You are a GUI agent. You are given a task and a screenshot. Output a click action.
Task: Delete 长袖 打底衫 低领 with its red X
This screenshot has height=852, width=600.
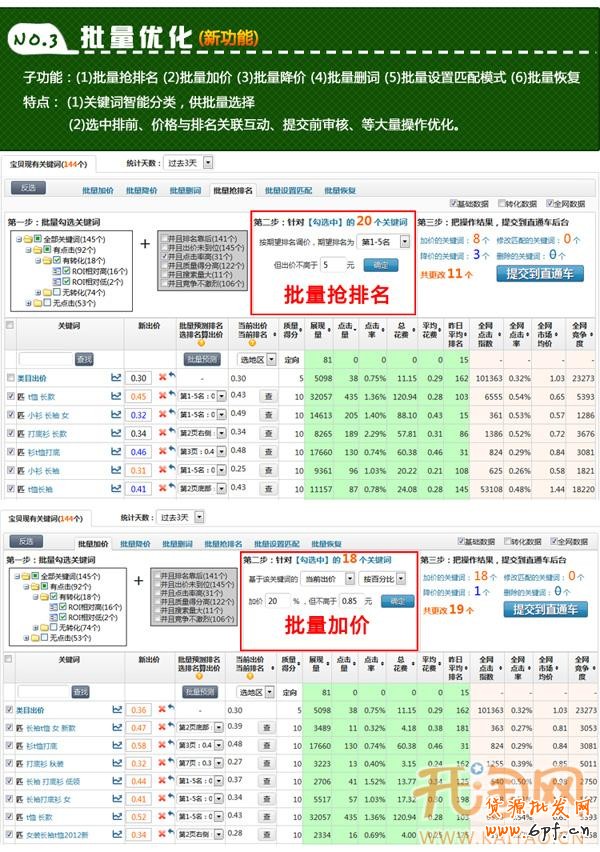(163, 781)
